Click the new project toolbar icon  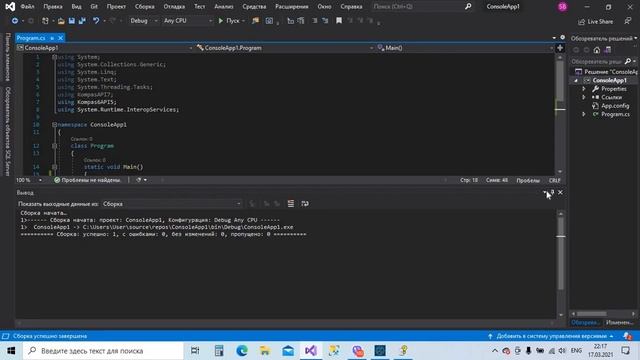(x=45, y=21)
